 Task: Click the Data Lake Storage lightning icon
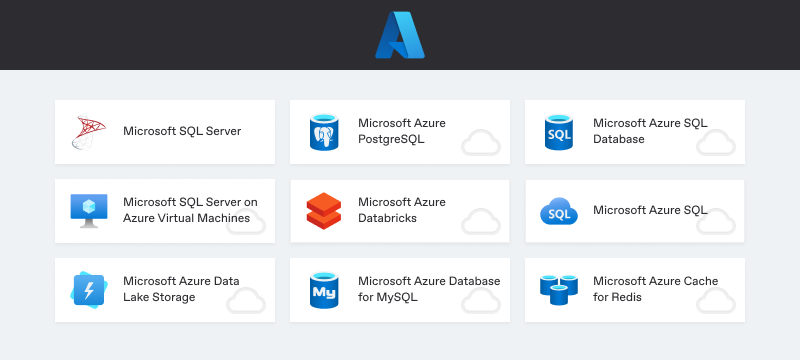(x=89, y=290)
